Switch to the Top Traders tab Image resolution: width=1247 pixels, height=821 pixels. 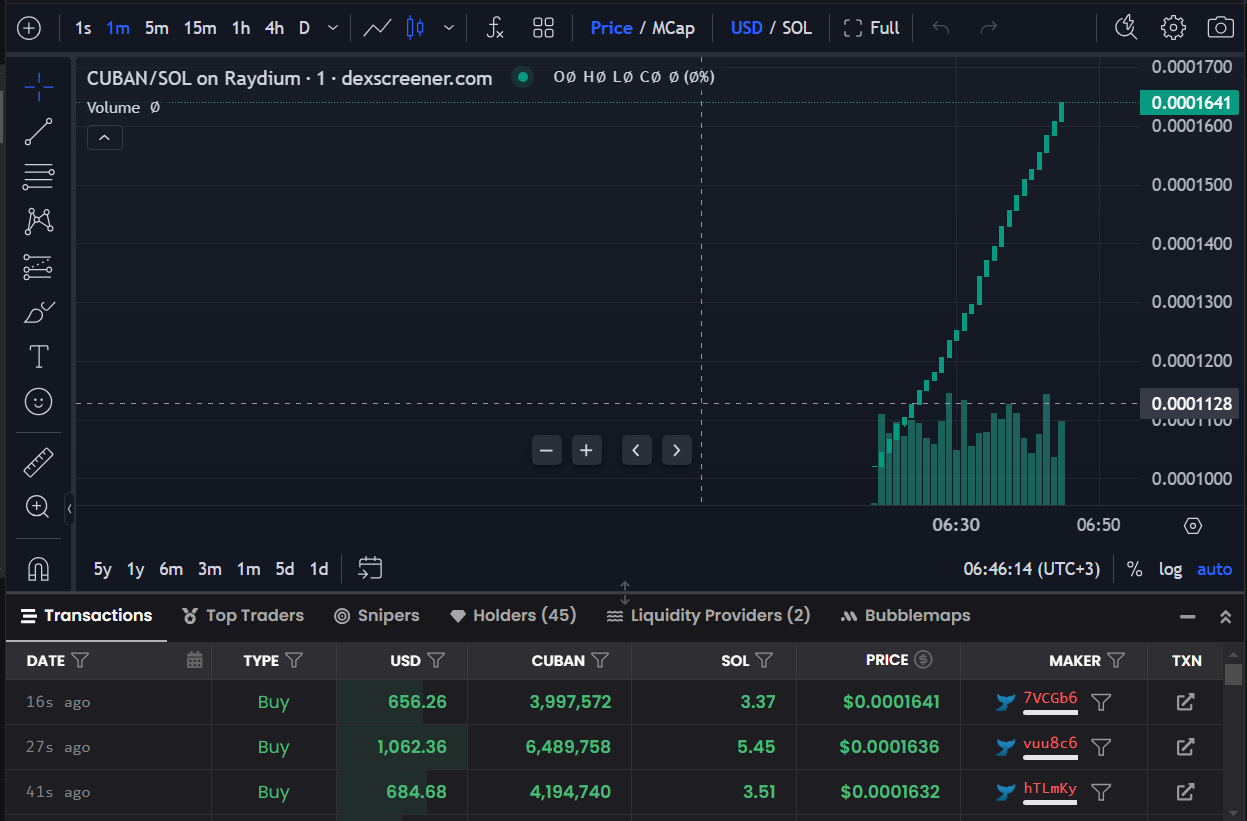(x=243, y=616)
